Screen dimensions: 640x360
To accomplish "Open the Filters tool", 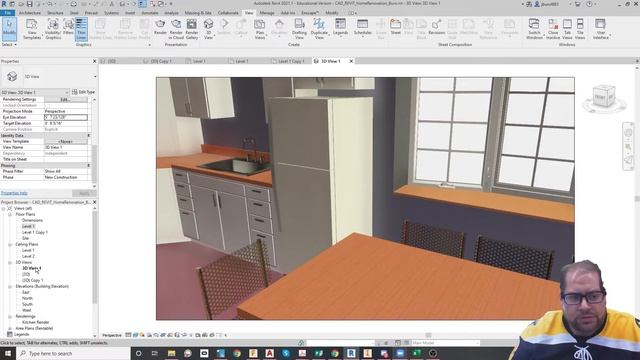I will (68, 27).
